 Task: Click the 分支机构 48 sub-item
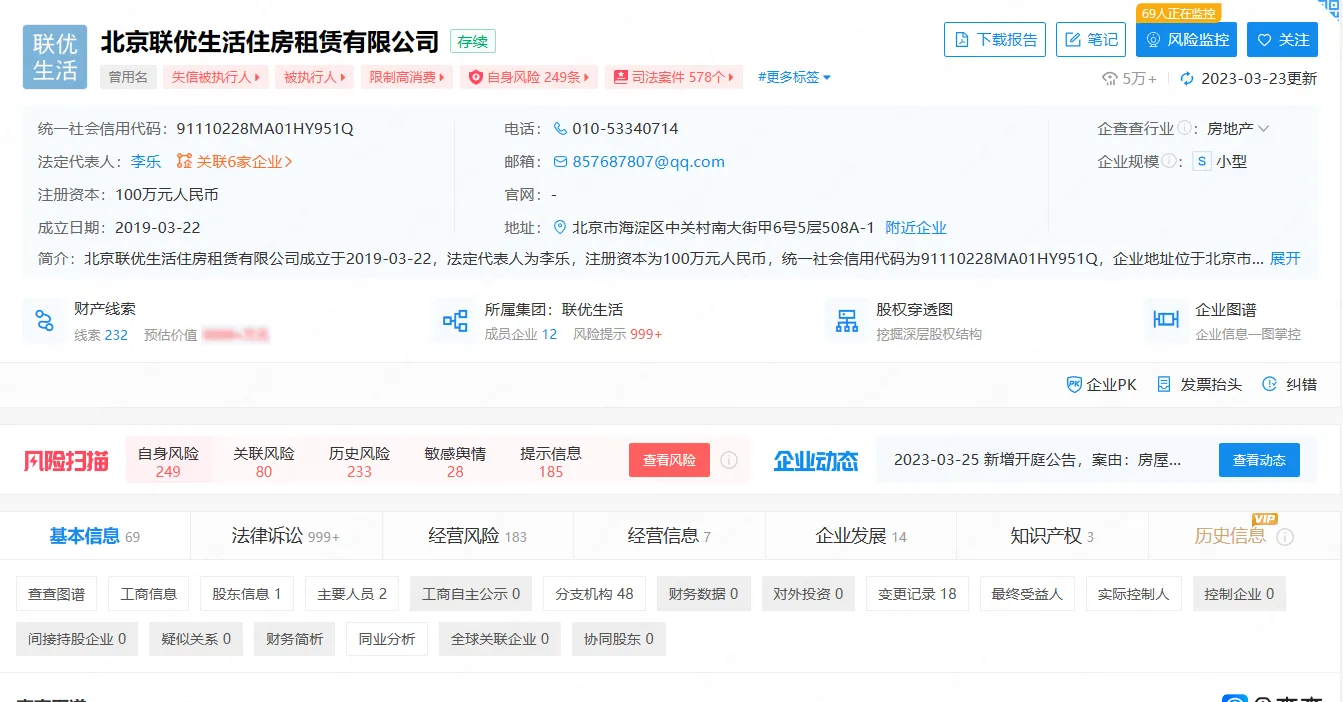coord(594,594)
